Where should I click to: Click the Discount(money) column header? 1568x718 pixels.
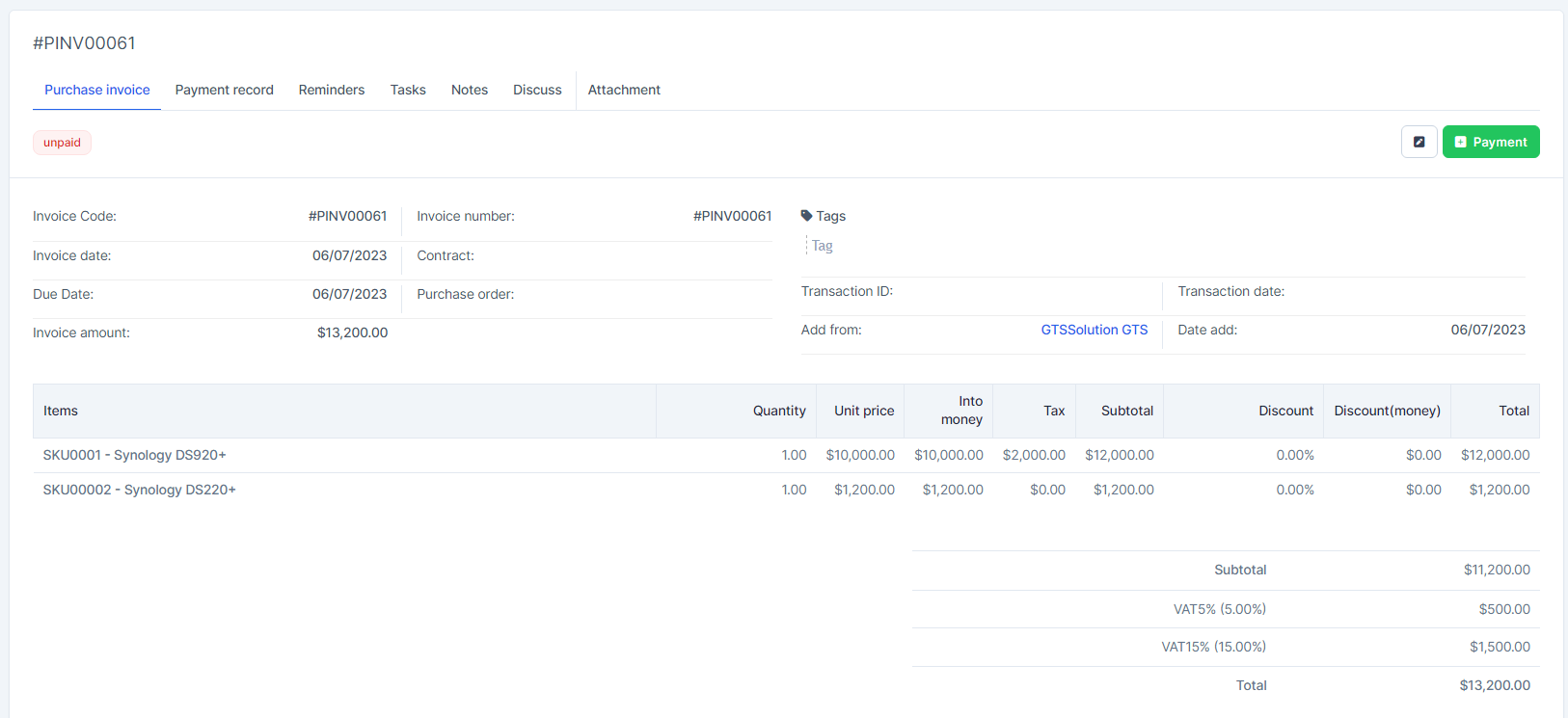1387,411
